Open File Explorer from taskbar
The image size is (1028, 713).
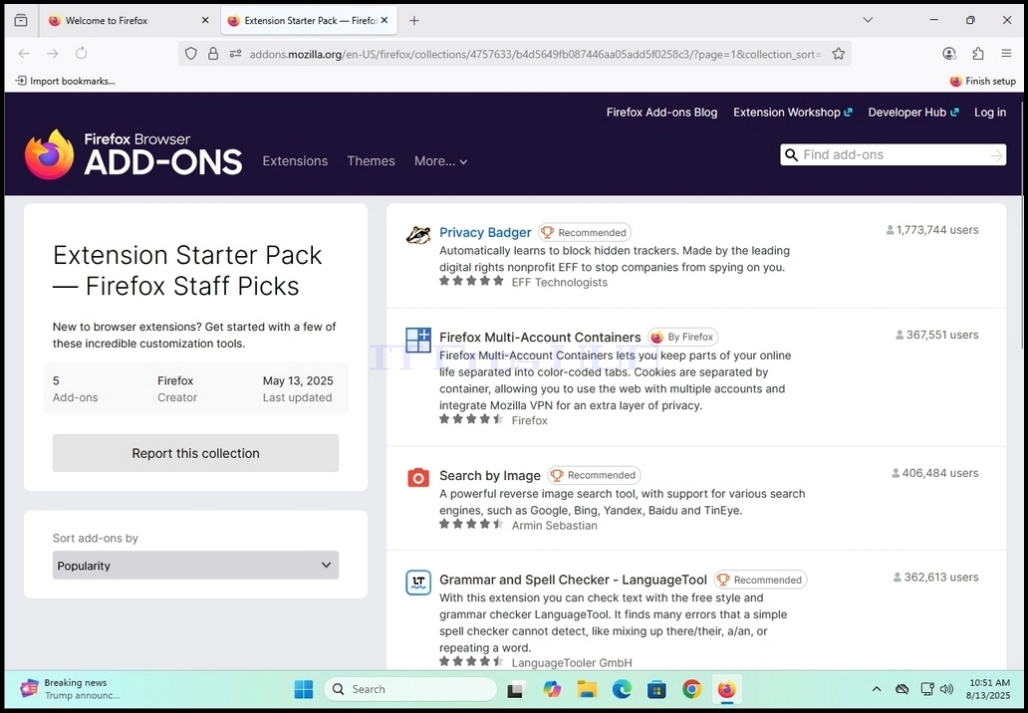coord(587,689)
